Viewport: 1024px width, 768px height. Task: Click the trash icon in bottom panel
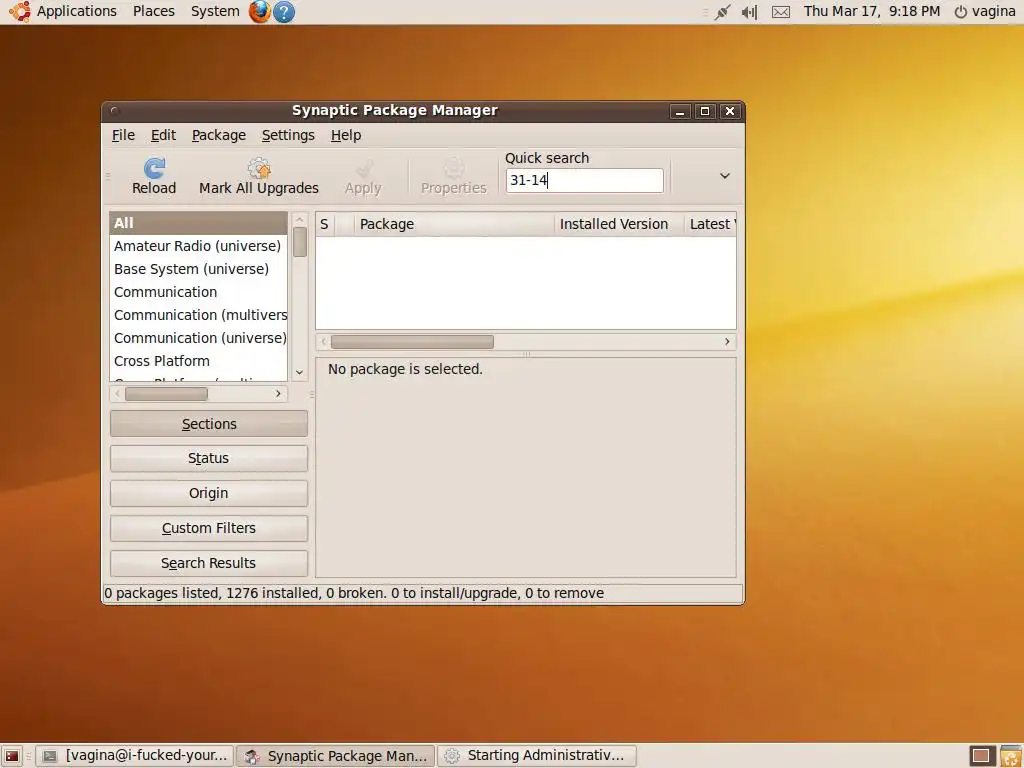(x=1012, y=756)
